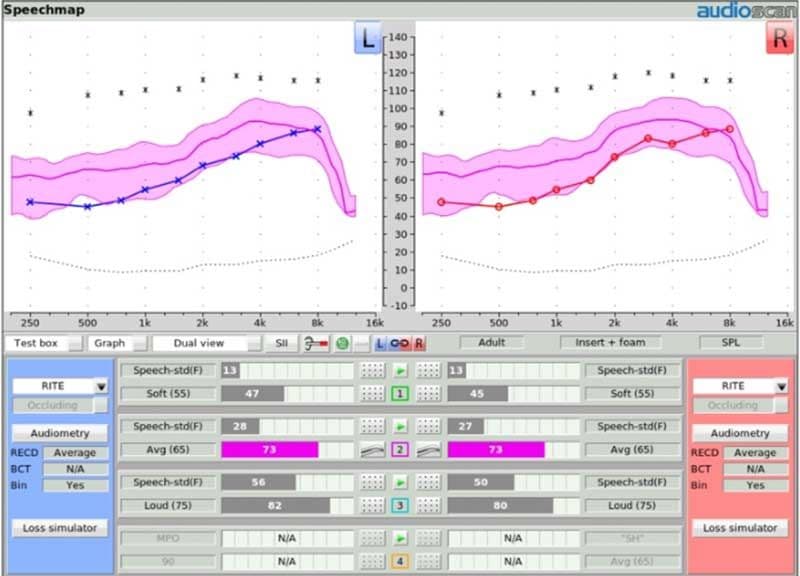Click the numbered test 2 magenta icon
The width and height of the screenshot is (800, 576).
pos(401,449)
